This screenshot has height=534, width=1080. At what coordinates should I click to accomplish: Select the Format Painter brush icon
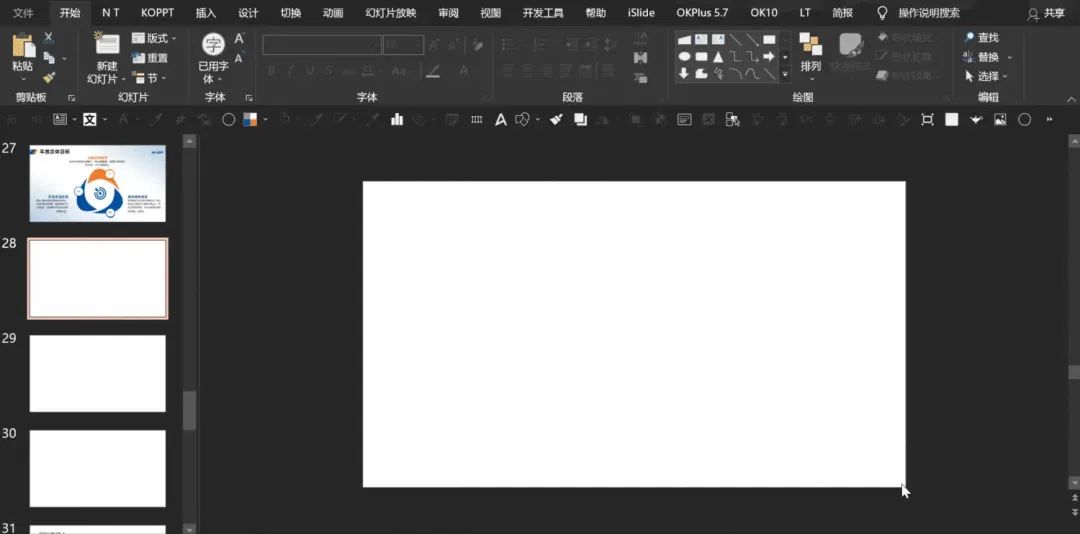49,78
